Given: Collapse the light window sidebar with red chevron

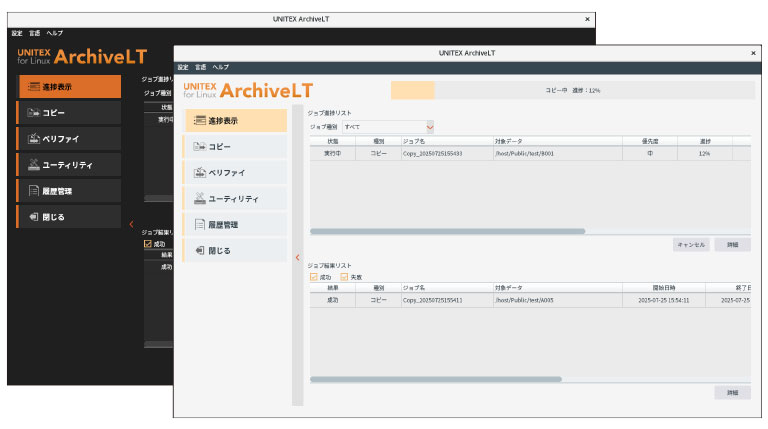Looking at the screenshot, I should 297,258.
